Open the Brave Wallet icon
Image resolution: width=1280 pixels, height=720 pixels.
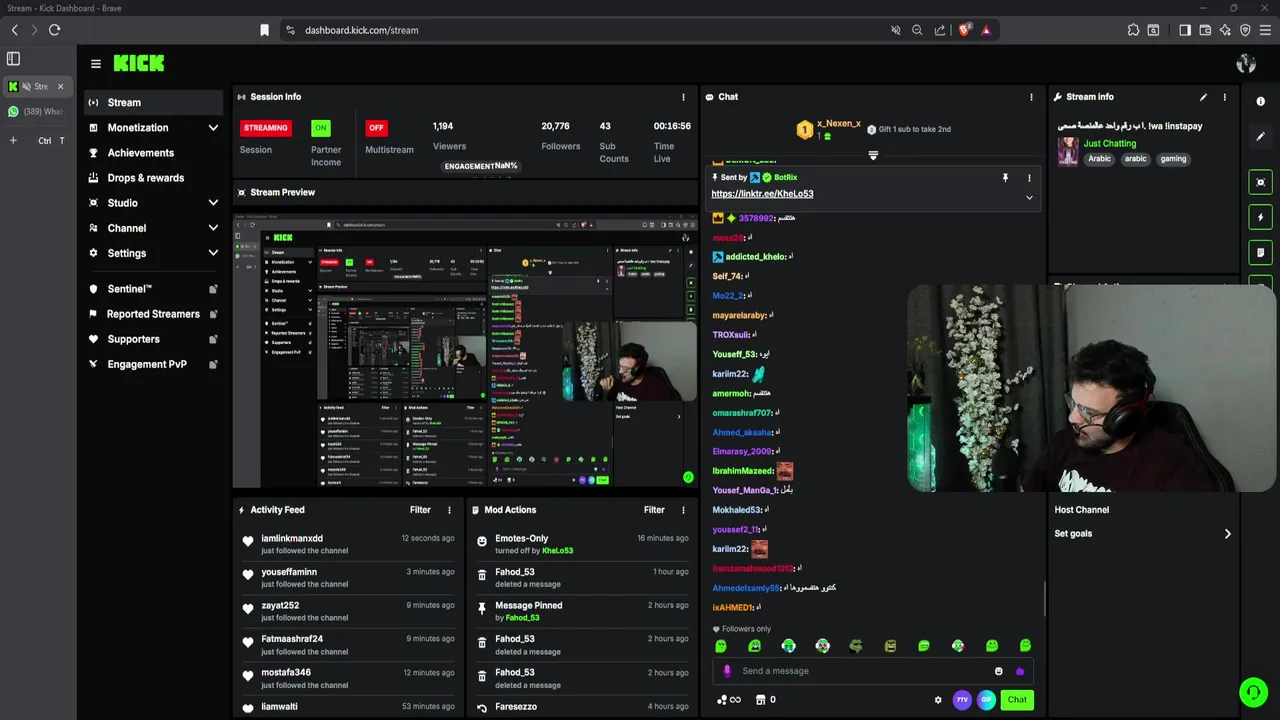[1205, 30]
